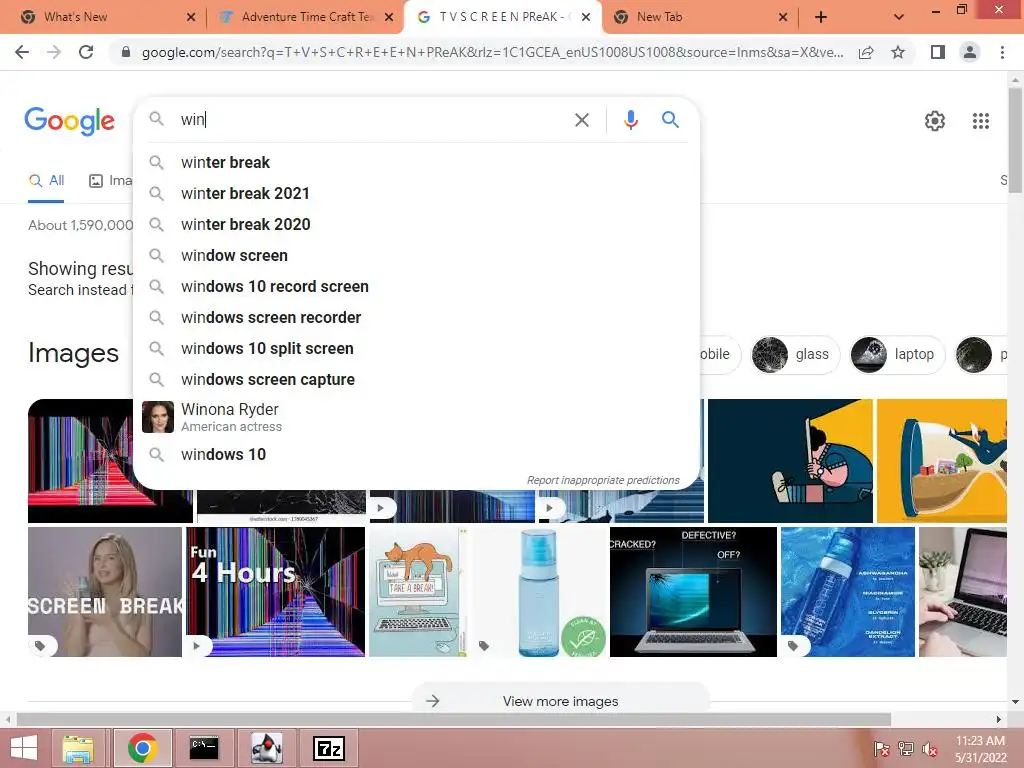1024x768 pixels.
Task: Open the Google apps grid
Action: pos(980,121)
